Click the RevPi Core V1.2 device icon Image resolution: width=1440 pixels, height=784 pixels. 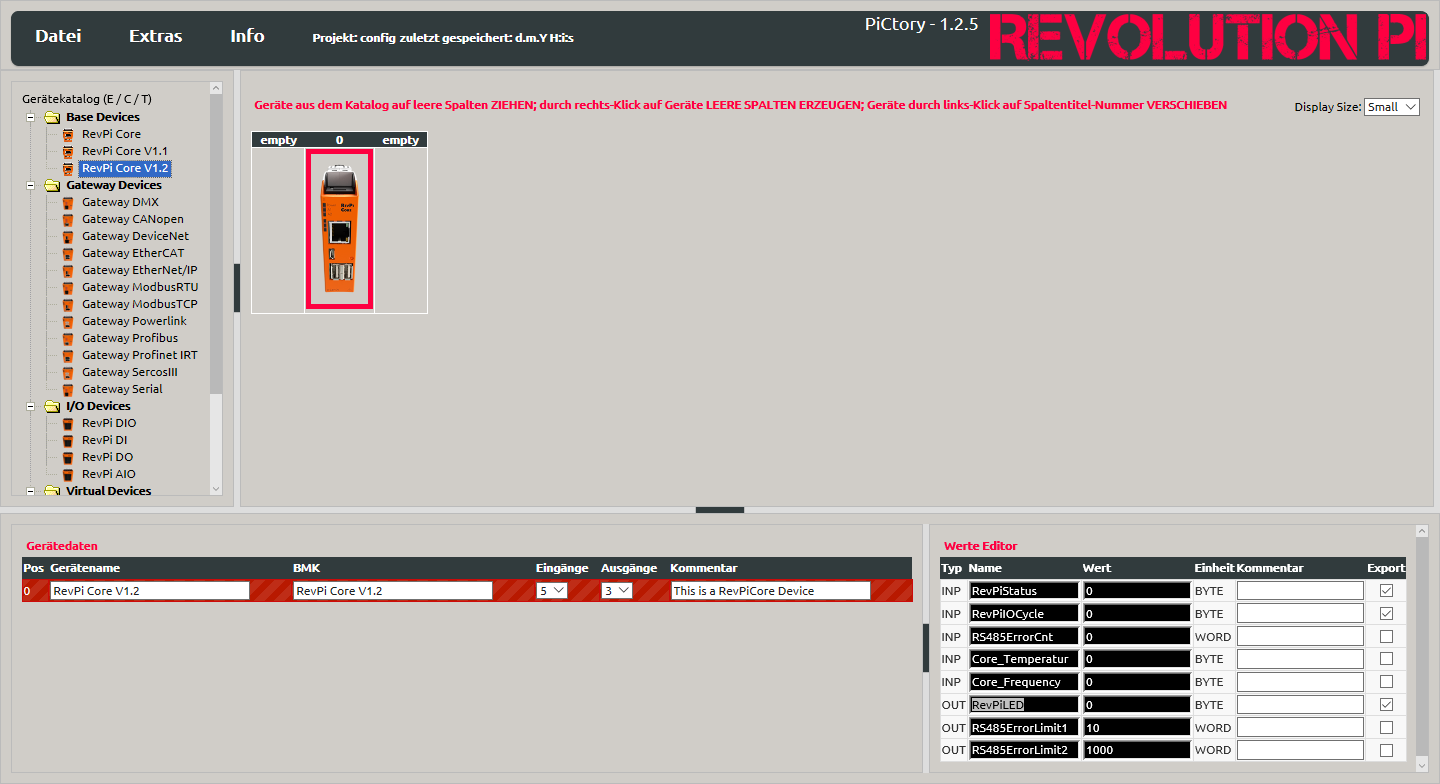point(68,168)
